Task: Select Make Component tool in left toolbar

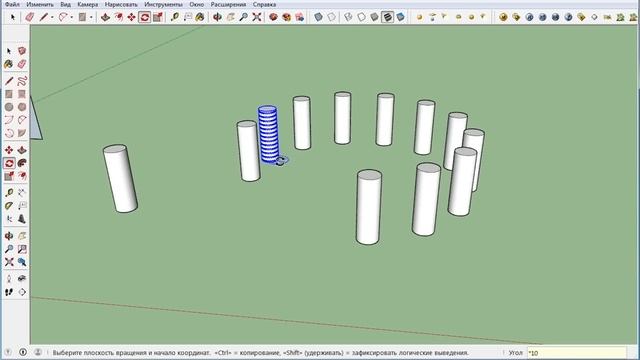Action: tap(22, 51)
